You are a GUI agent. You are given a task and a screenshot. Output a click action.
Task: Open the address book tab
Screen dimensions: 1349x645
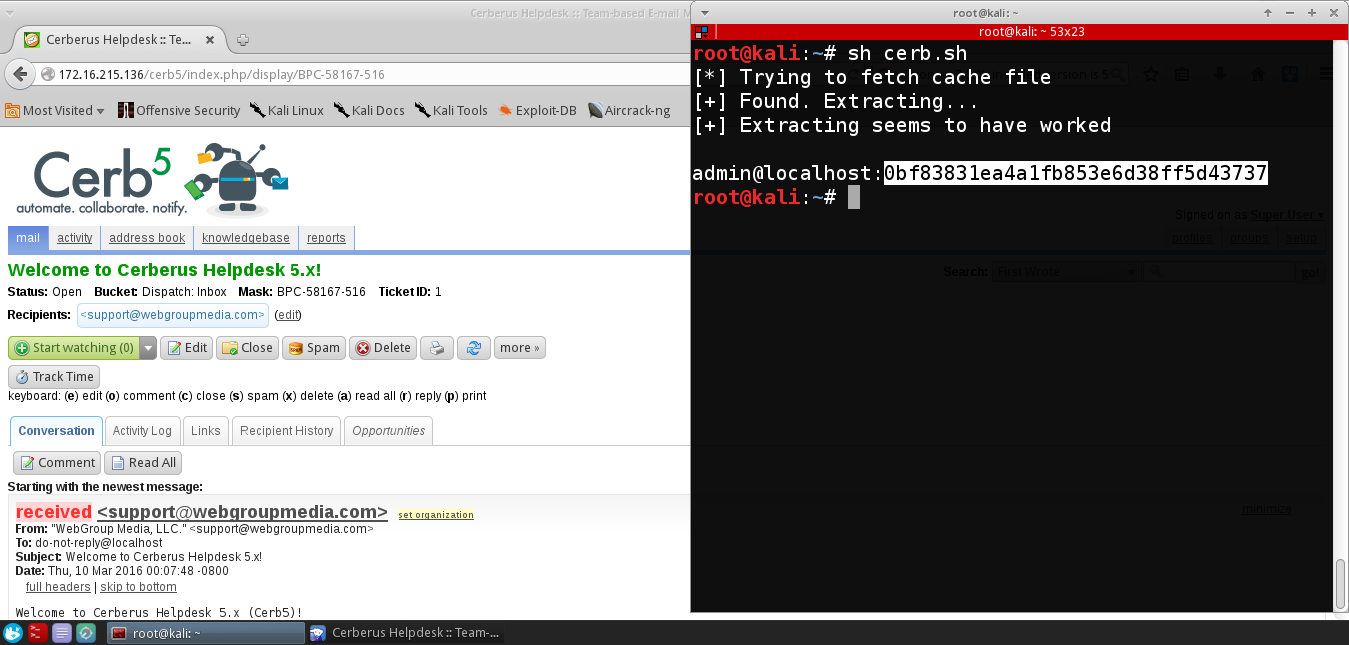pyautogui.click(x=147, y=238)
